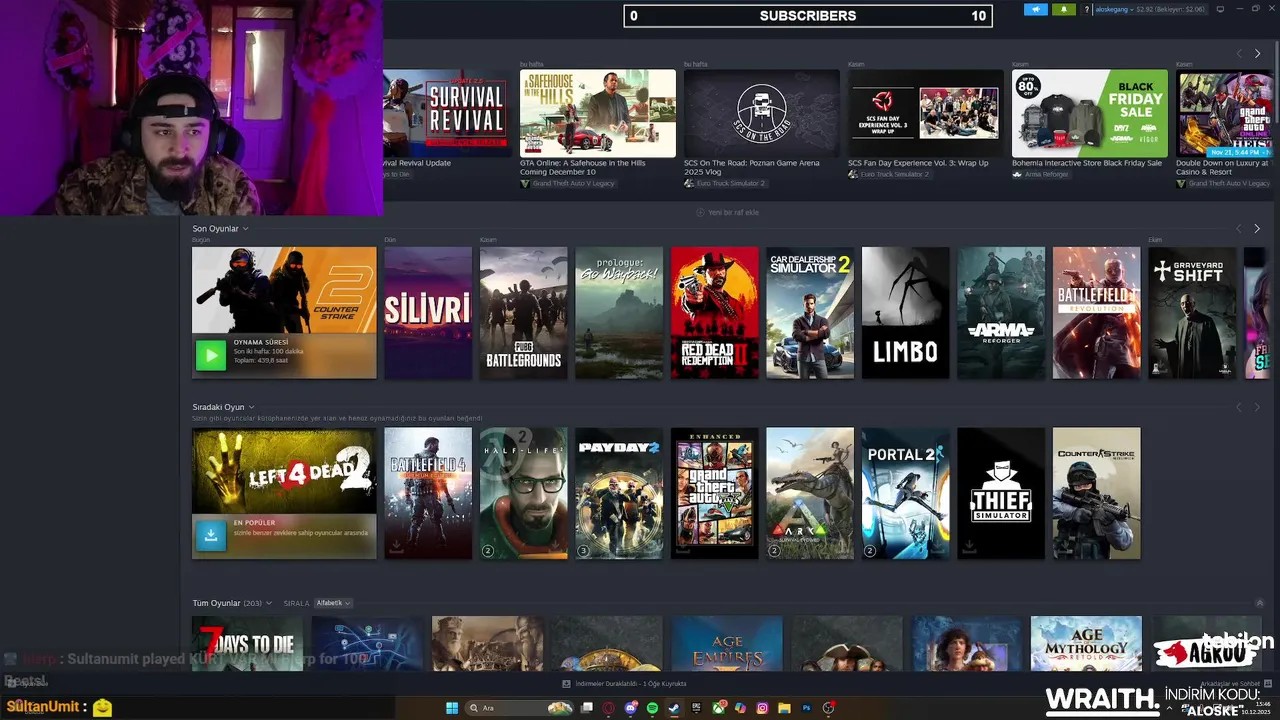Open Graveyard Shift game cover
Screen dimensions: 1280x720
tap(1192, 313)
